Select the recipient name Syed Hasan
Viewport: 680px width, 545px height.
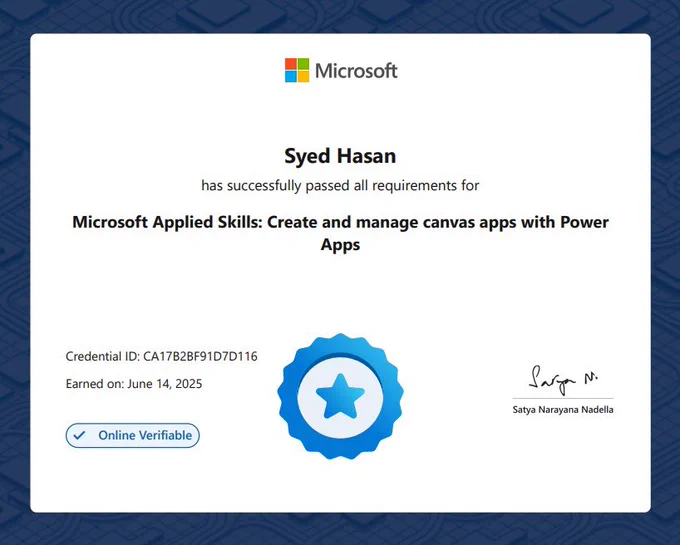340,156
